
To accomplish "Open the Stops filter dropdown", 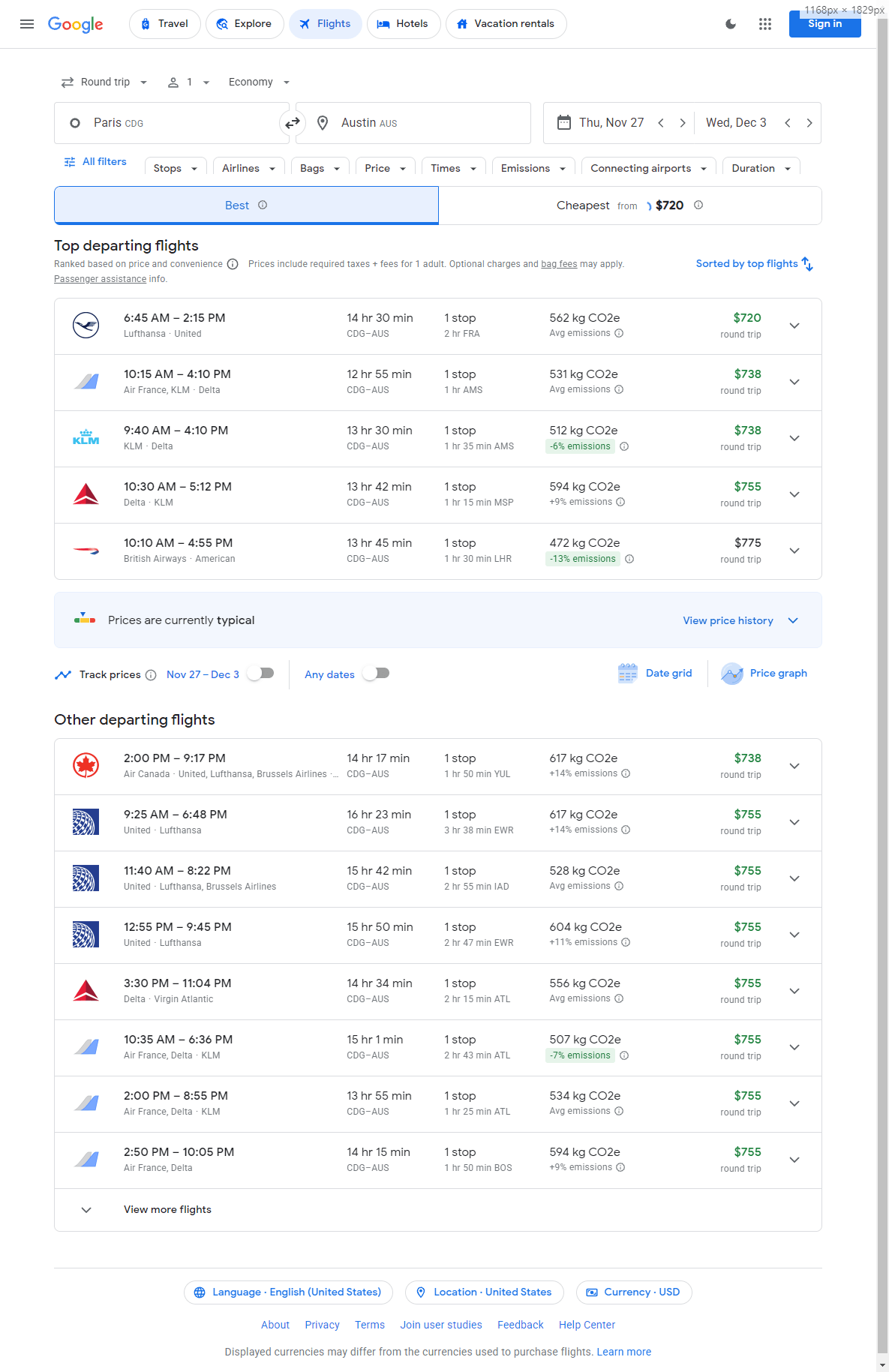I will pos(175,169).
